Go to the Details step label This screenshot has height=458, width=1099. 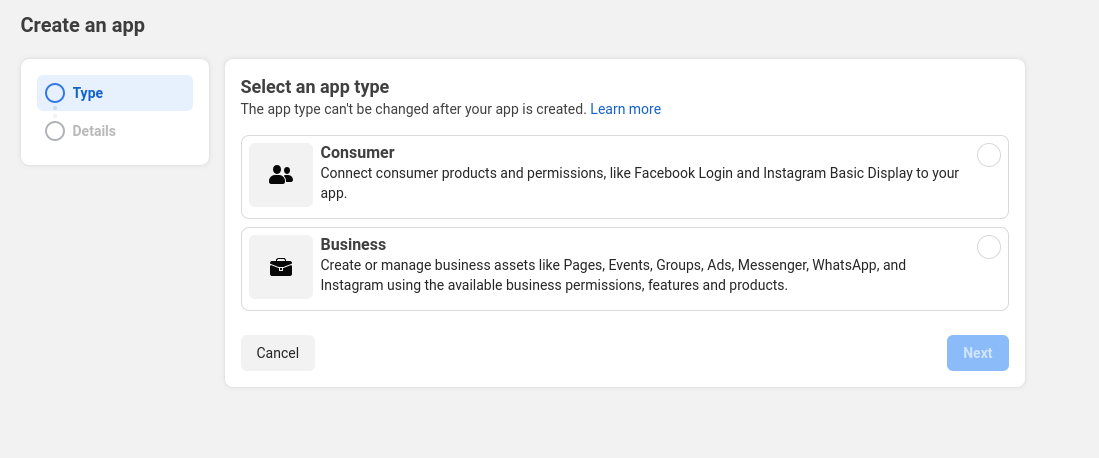coord(94,131)
